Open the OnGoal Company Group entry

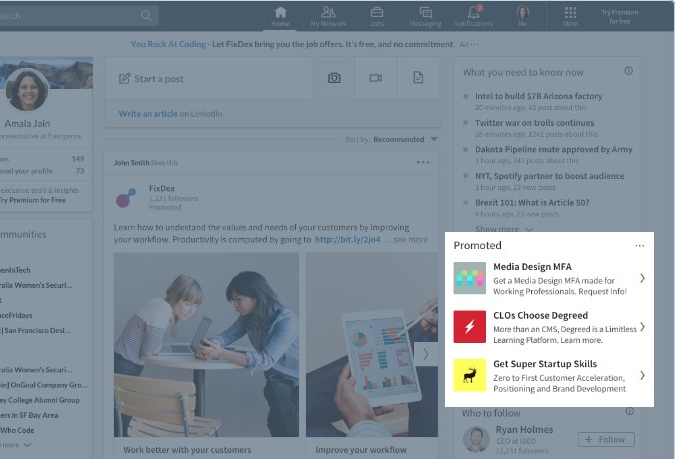(44, 385)
